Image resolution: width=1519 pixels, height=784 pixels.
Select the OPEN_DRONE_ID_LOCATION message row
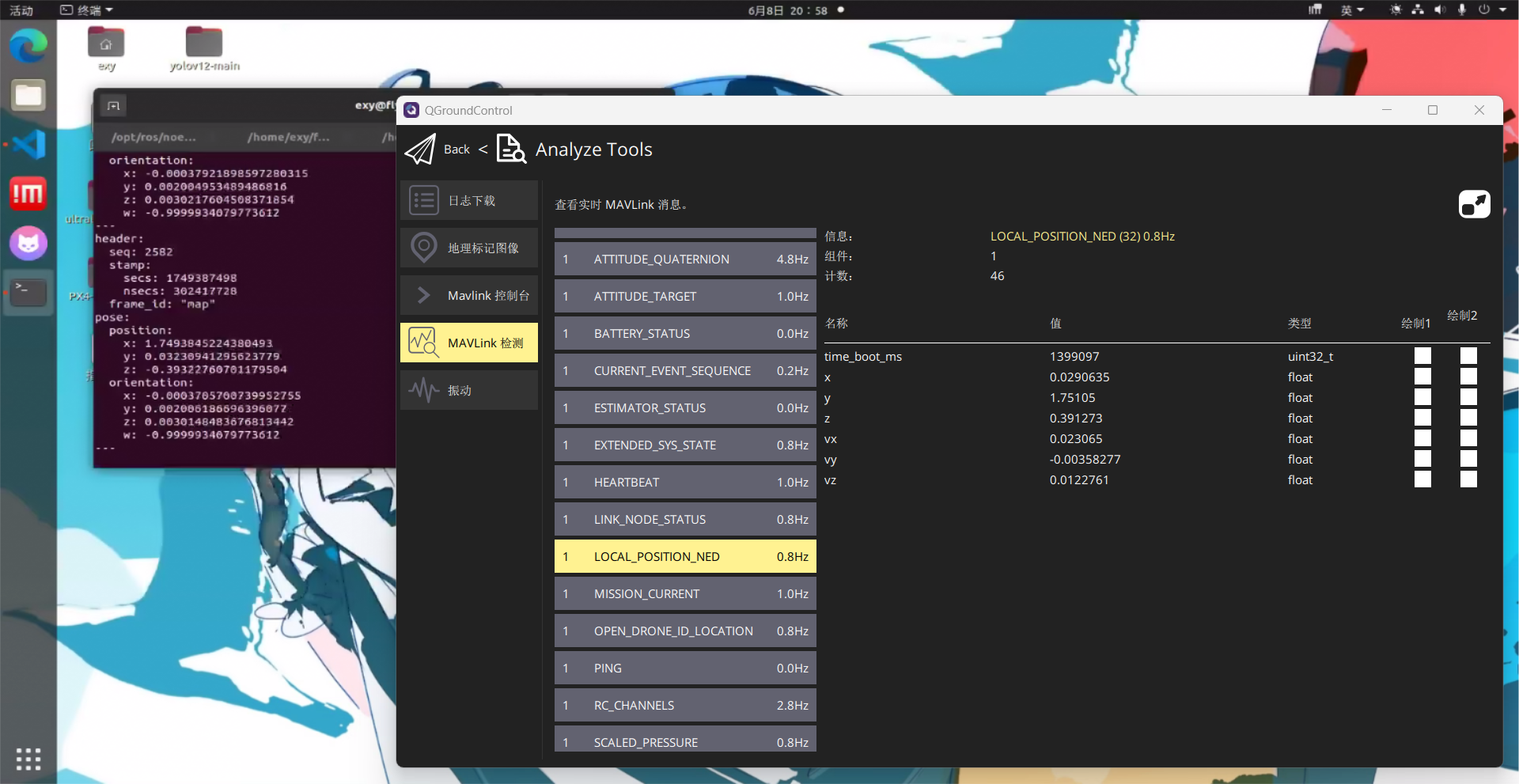point(685,631)
